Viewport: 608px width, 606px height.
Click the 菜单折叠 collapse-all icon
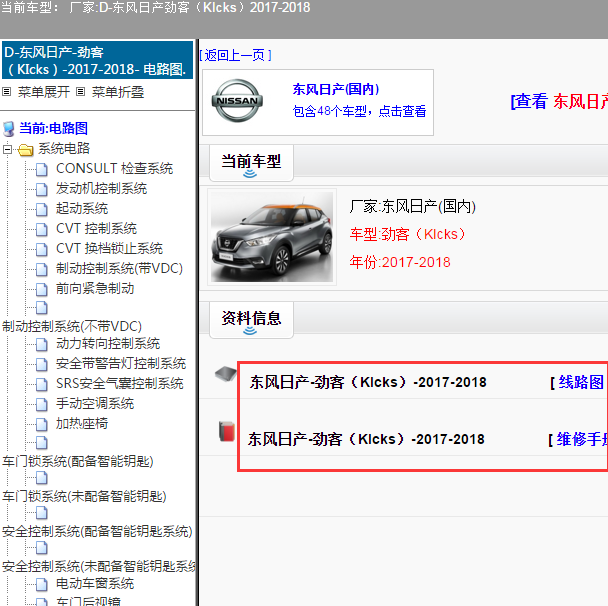pos(80,92)
